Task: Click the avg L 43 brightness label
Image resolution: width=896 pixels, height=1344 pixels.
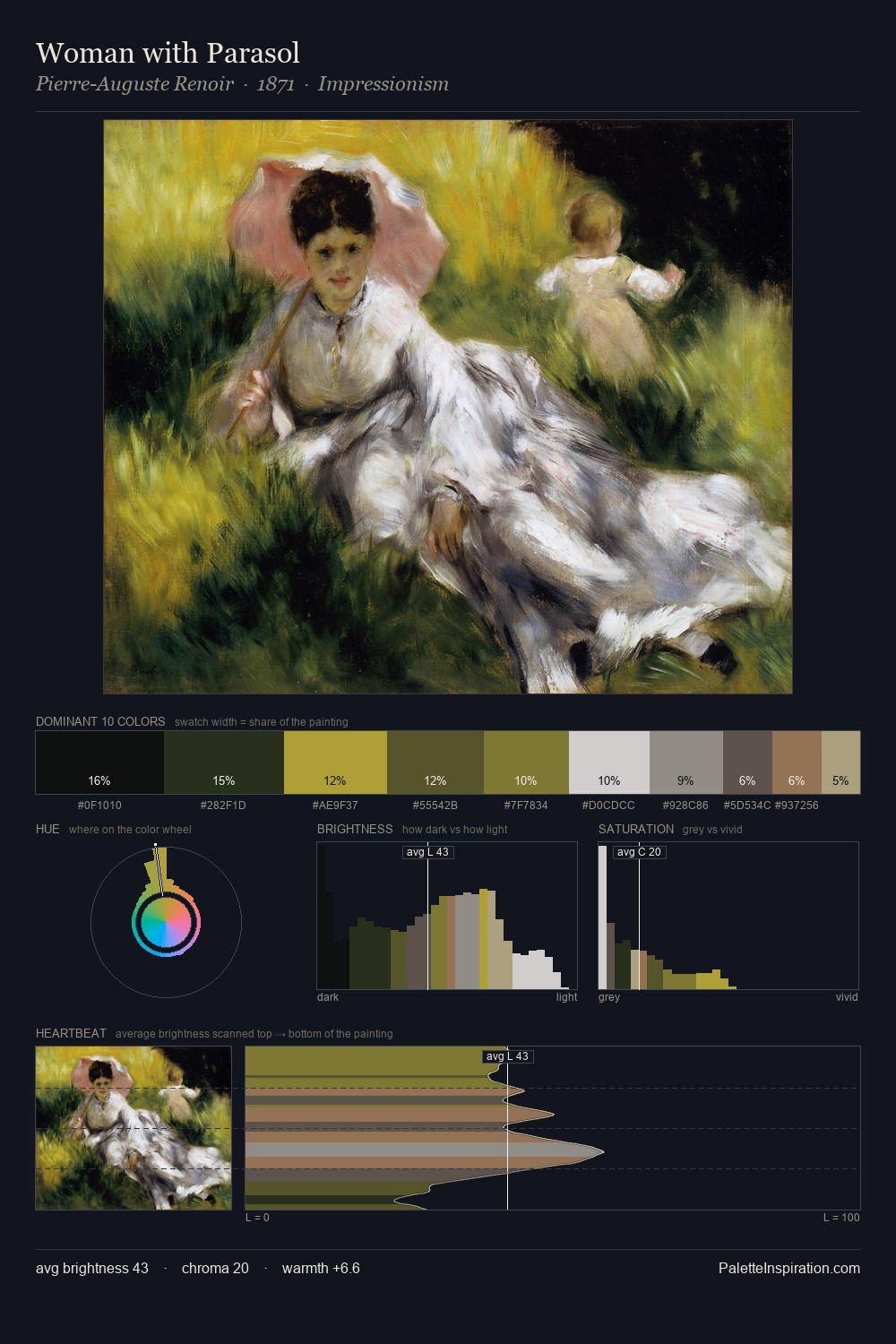Action: point(428,852)
